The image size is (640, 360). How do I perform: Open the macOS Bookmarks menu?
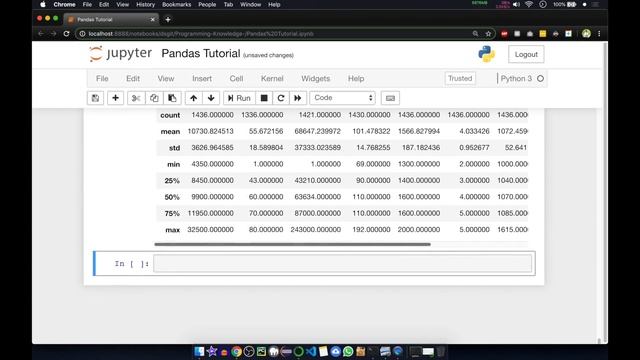pos(176,4)
